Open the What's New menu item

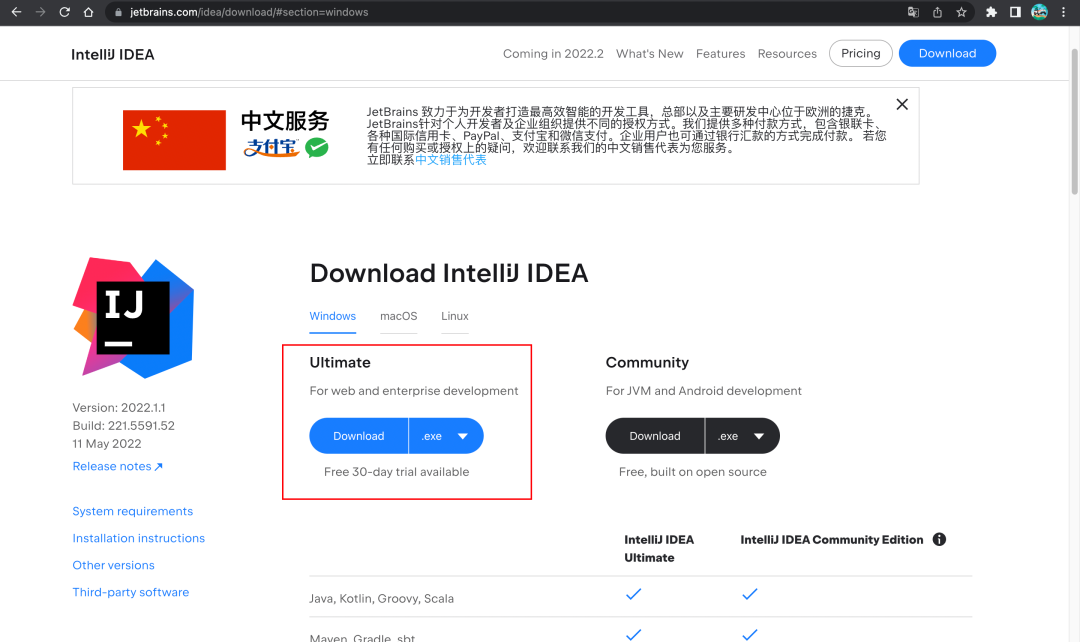[650, 54]
